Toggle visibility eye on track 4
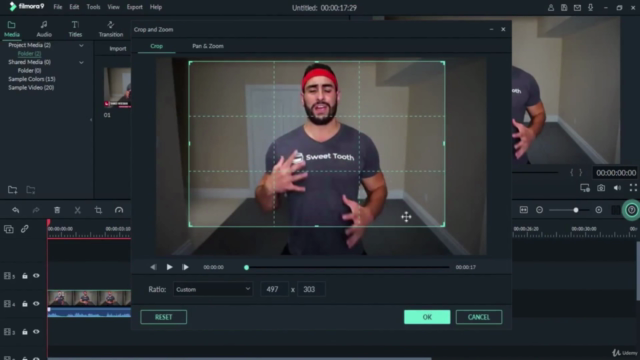Screen dimensions: 640x360 (x=36, y=304)
